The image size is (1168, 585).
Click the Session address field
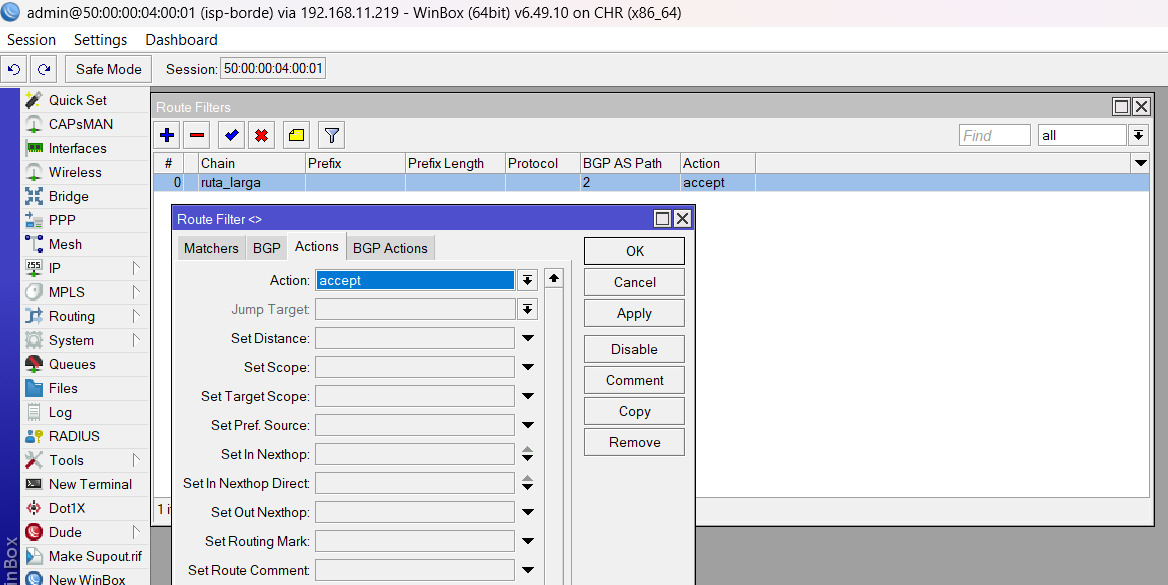(x=273, y=69)
